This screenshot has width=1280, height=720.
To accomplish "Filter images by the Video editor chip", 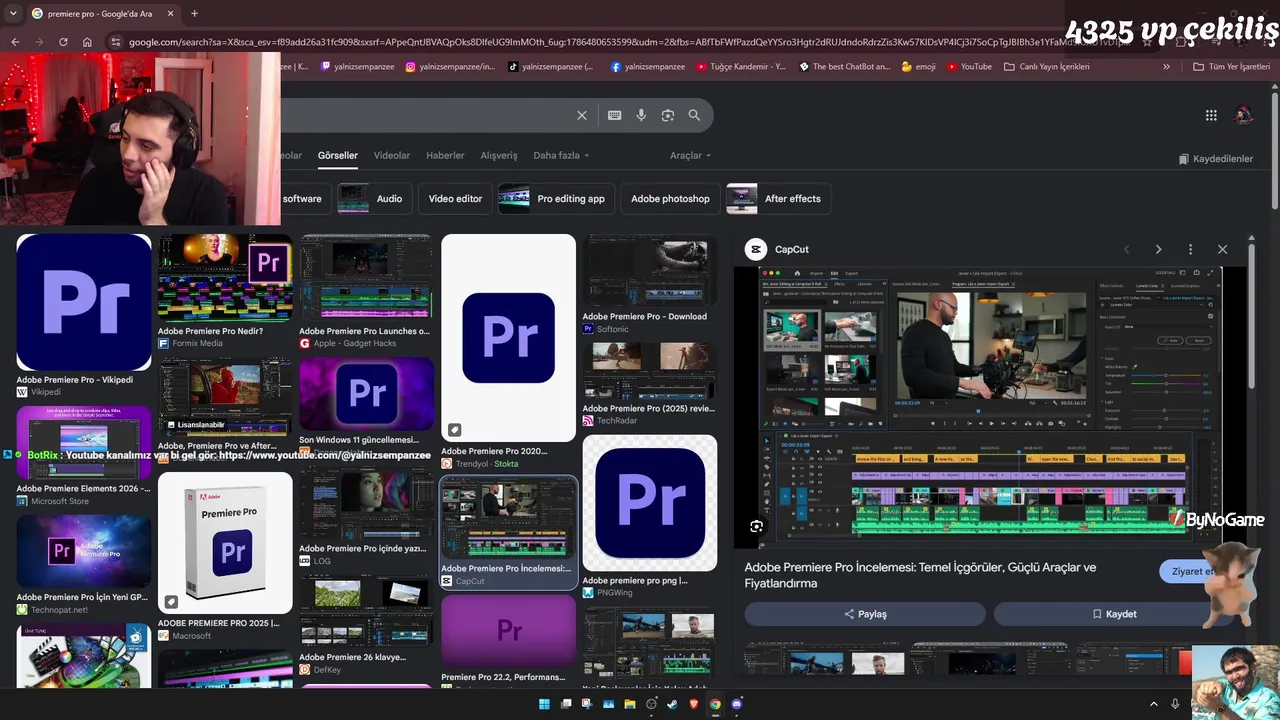I will click(x=455, y=199).
